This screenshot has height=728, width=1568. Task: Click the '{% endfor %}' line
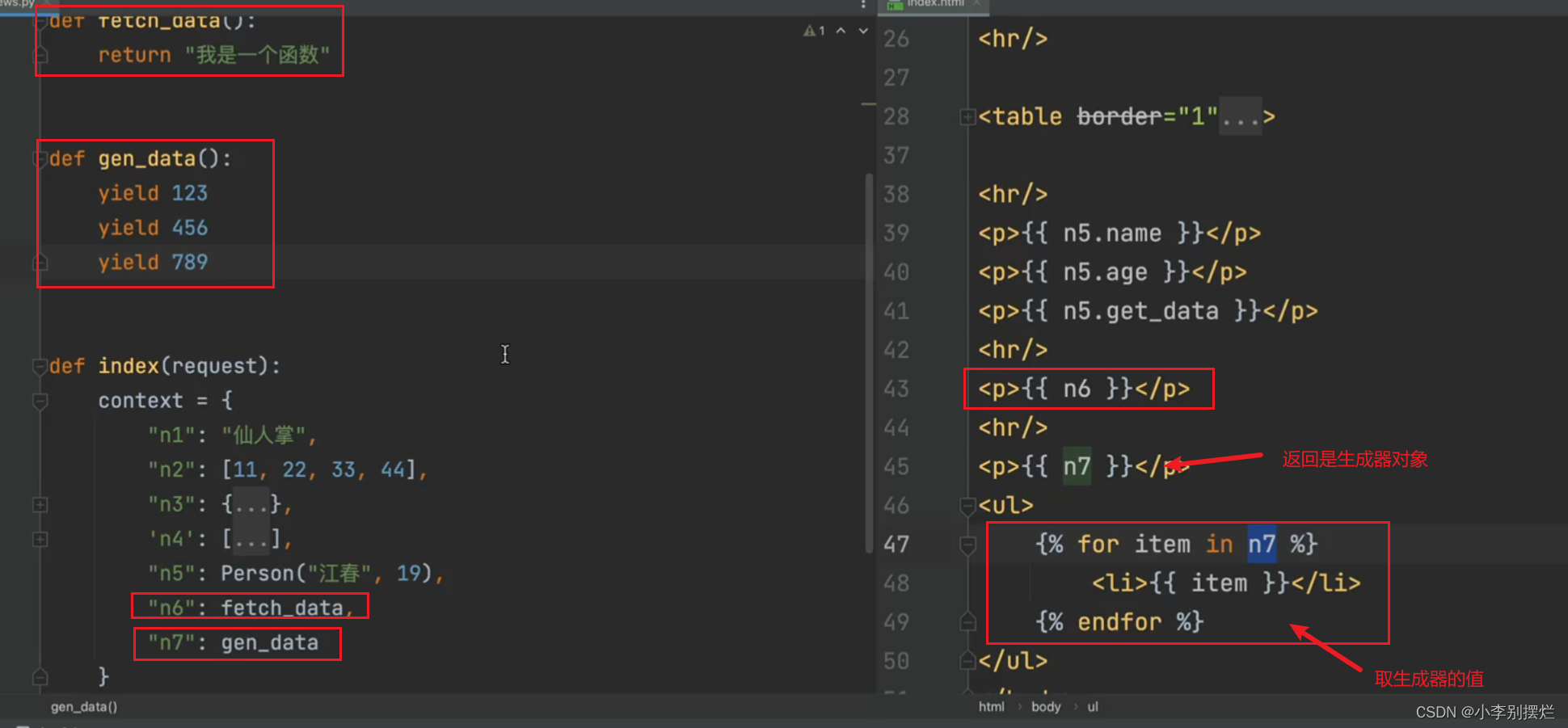tap(1119, 622)
